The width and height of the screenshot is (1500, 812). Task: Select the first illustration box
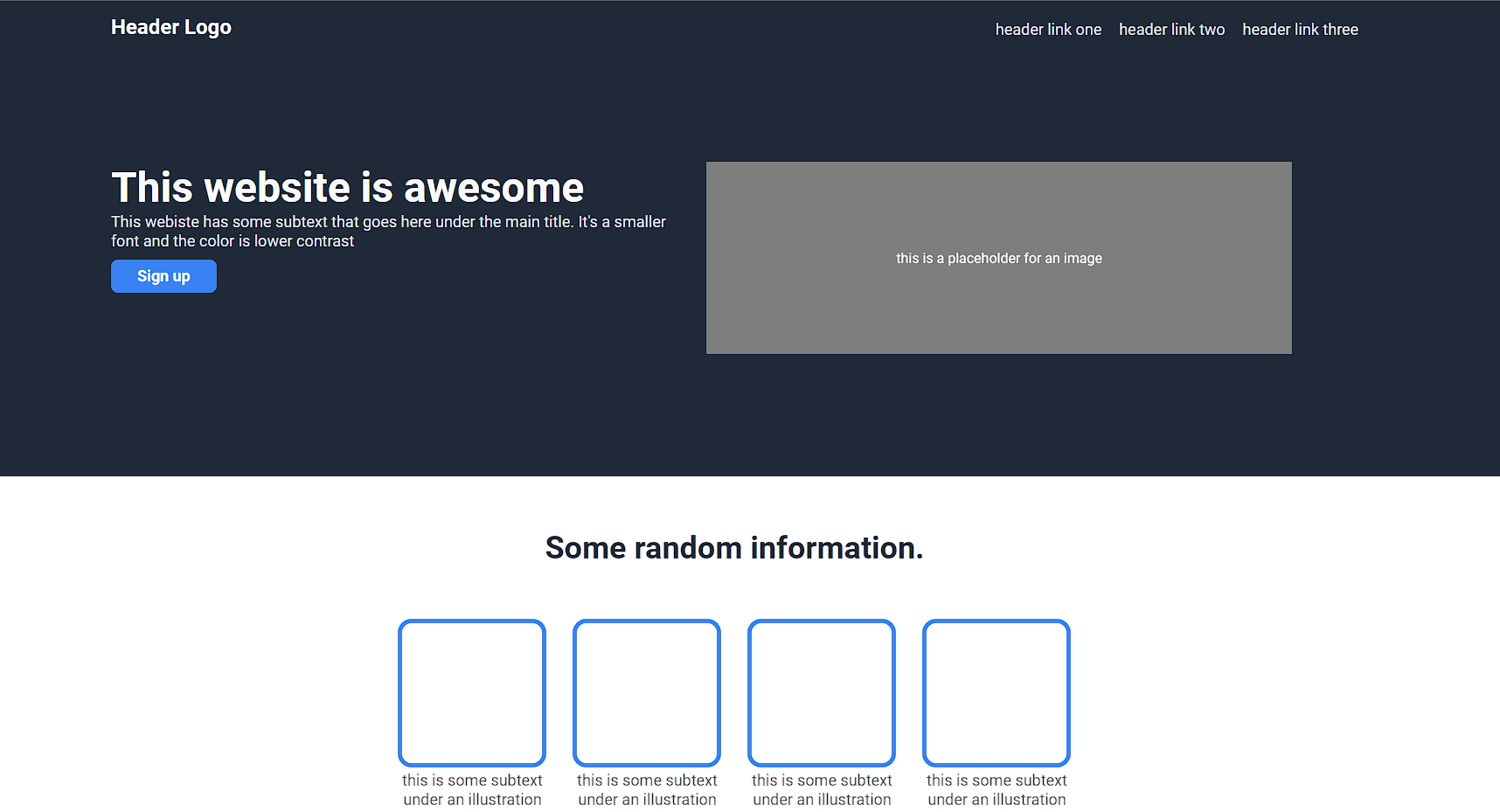tap(471, 692)
